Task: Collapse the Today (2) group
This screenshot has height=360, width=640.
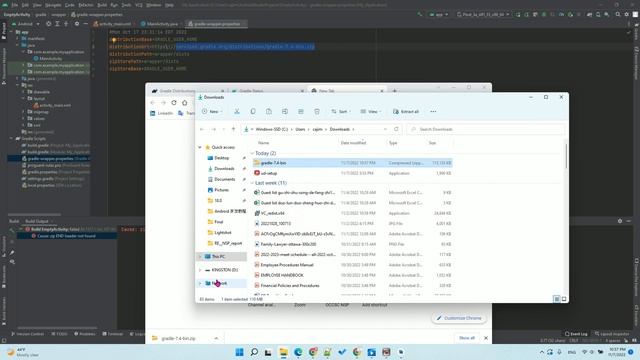Action: tap(252, 153)
